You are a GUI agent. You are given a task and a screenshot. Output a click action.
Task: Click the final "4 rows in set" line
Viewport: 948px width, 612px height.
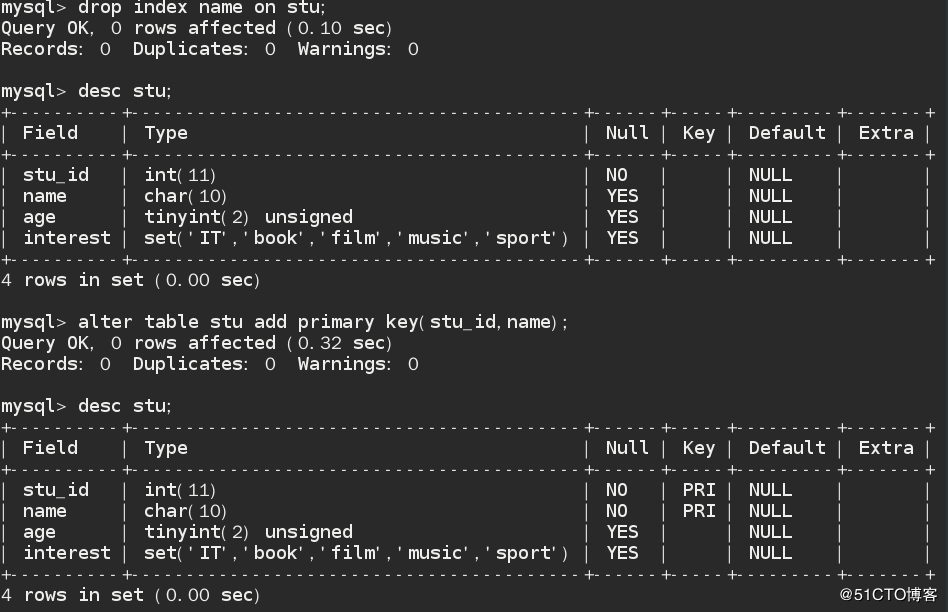(x=130, y=595)
